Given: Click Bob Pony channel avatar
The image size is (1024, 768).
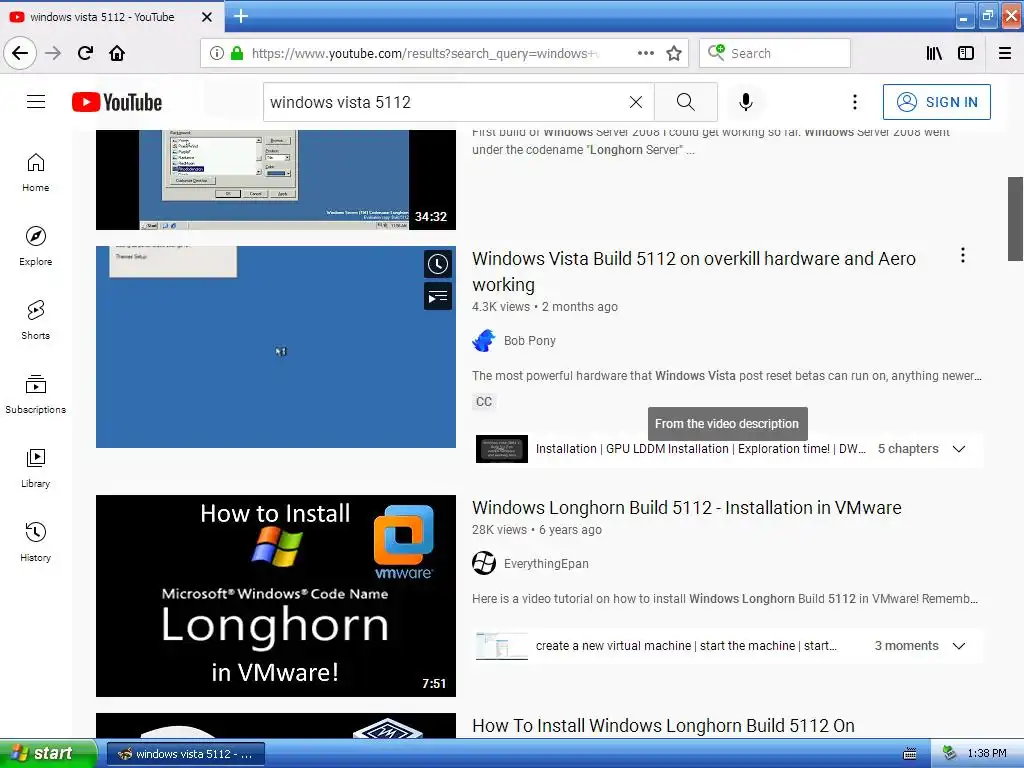Looking at the screenshot, I should click(484, 340).
